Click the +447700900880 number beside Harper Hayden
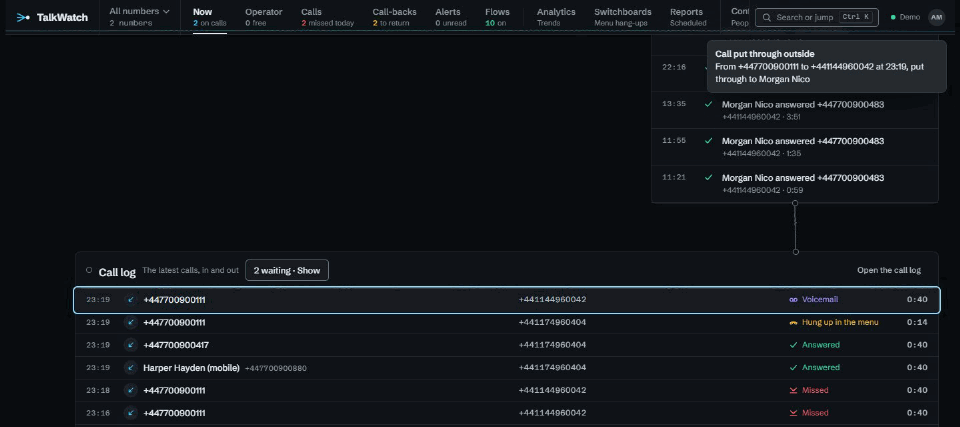Screen dimensions: 960x427 click(x=276, y=368)
